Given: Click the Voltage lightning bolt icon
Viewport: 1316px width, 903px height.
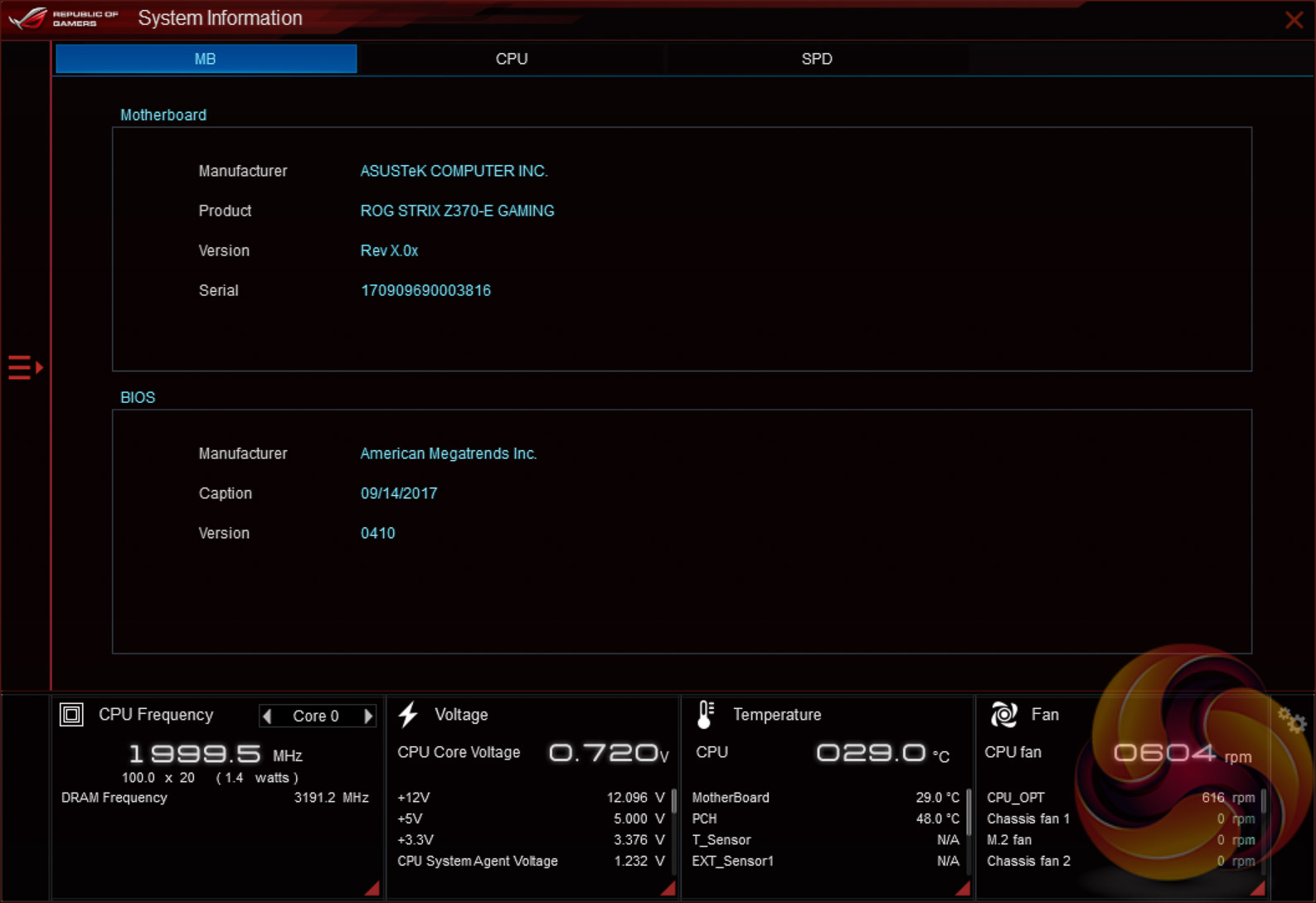Looking at the screenshot, I should (408, 714).
